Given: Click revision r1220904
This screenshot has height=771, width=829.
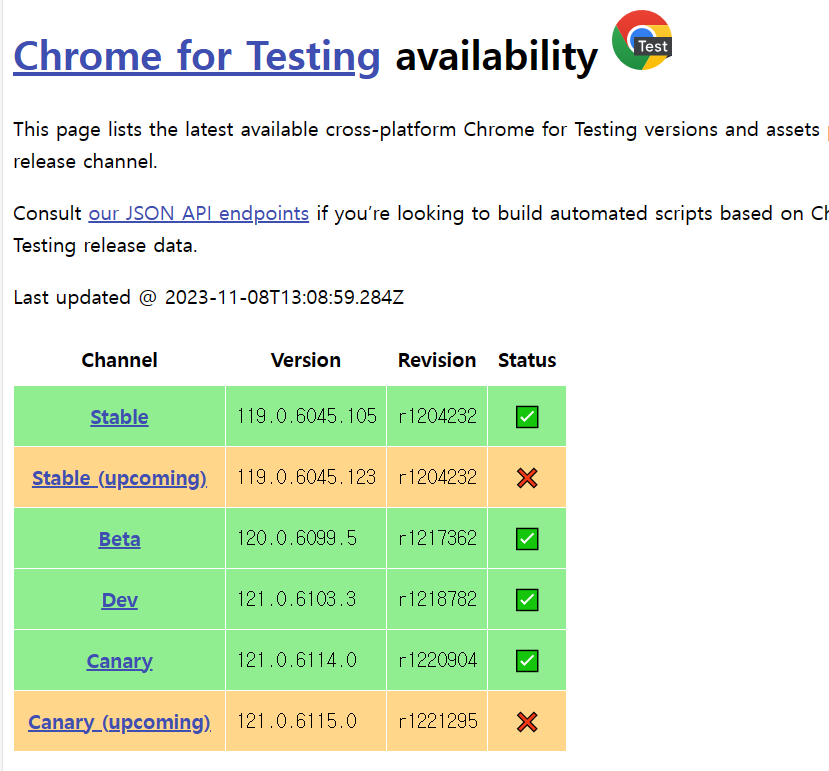Looking at the screenshot, I should click(438, 660).
